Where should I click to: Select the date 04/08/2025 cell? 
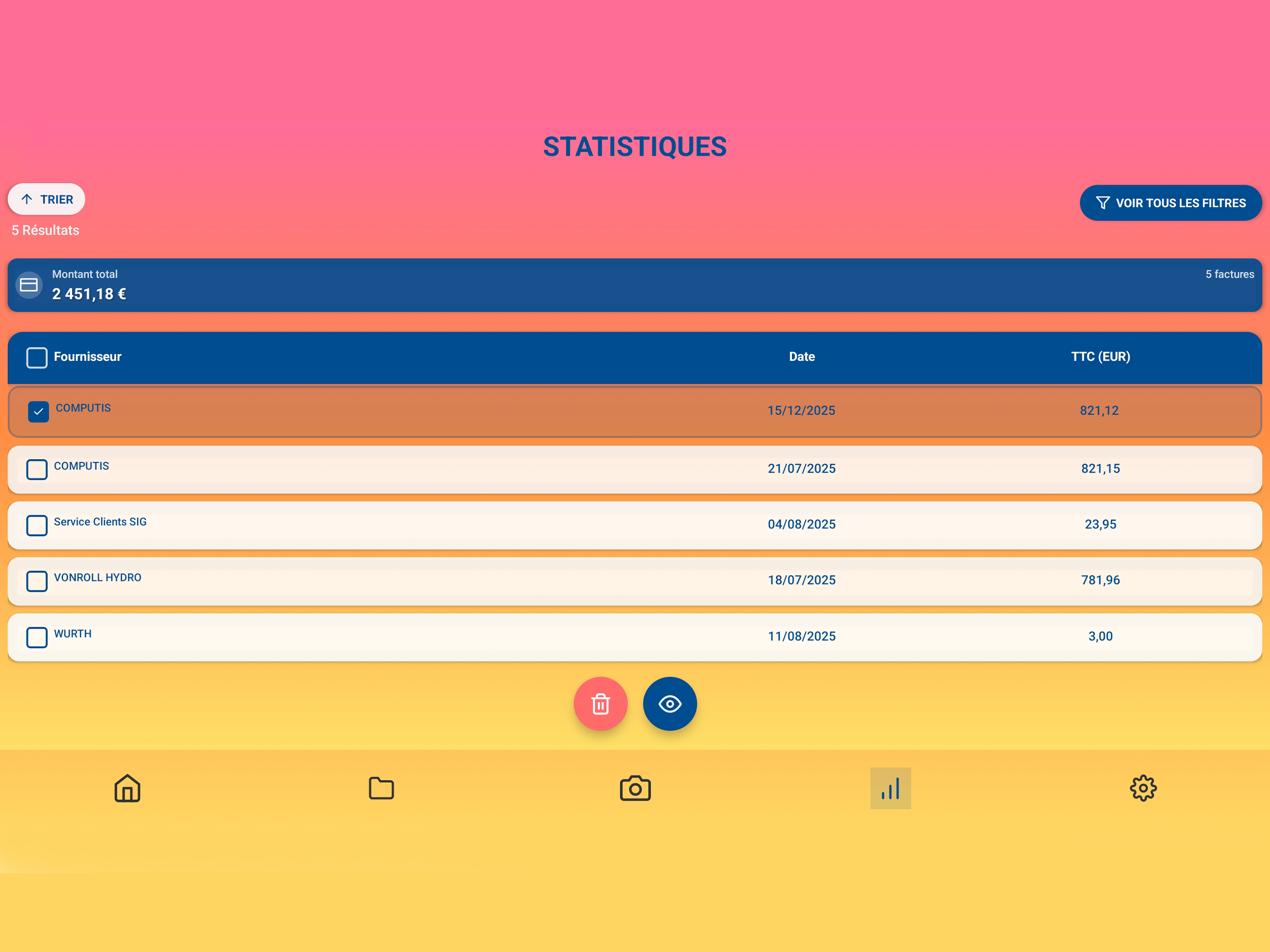[802, 524]
